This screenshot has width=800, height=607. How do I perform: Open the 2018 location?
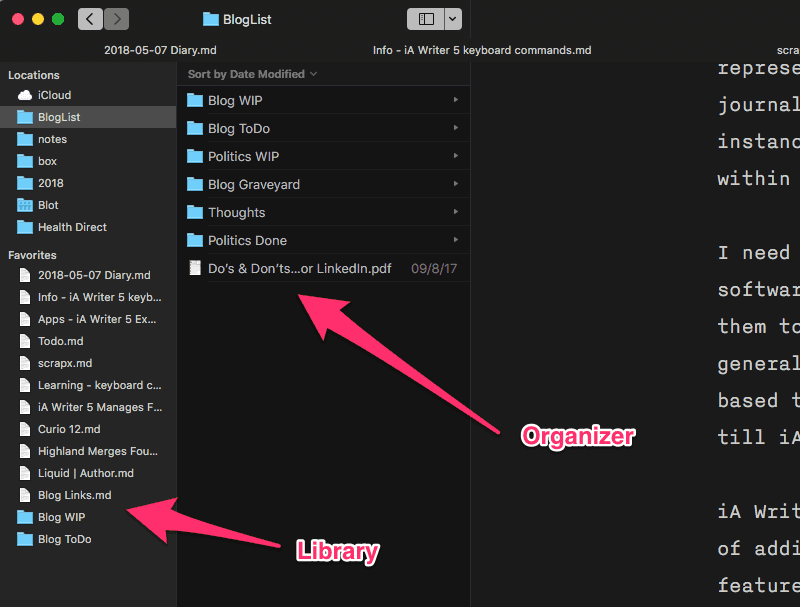click(88, 183)
